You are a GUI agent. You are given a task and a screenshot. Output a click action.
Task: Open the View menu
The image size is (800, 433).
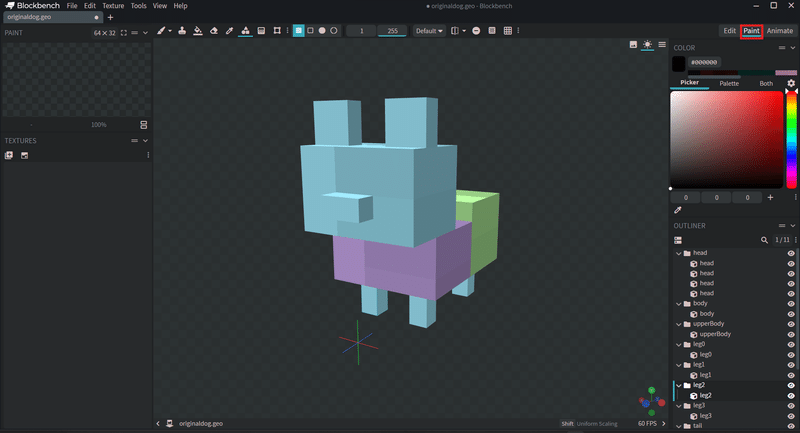[x=160, y=6]
